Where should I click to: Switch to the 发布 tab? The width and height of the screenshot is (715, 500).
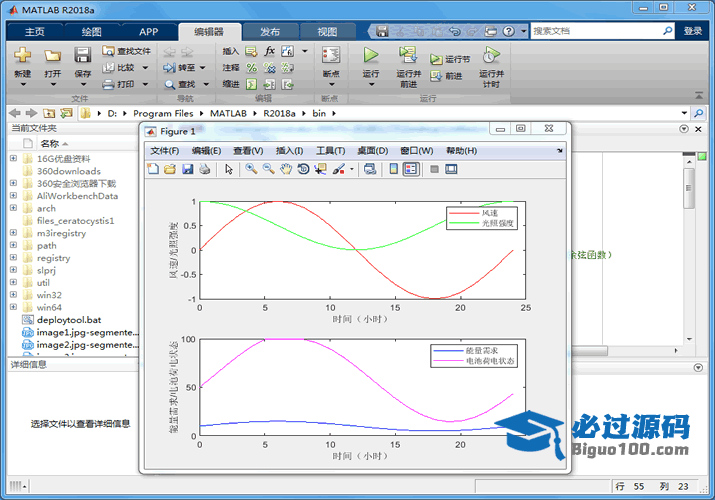click(270, 31)
